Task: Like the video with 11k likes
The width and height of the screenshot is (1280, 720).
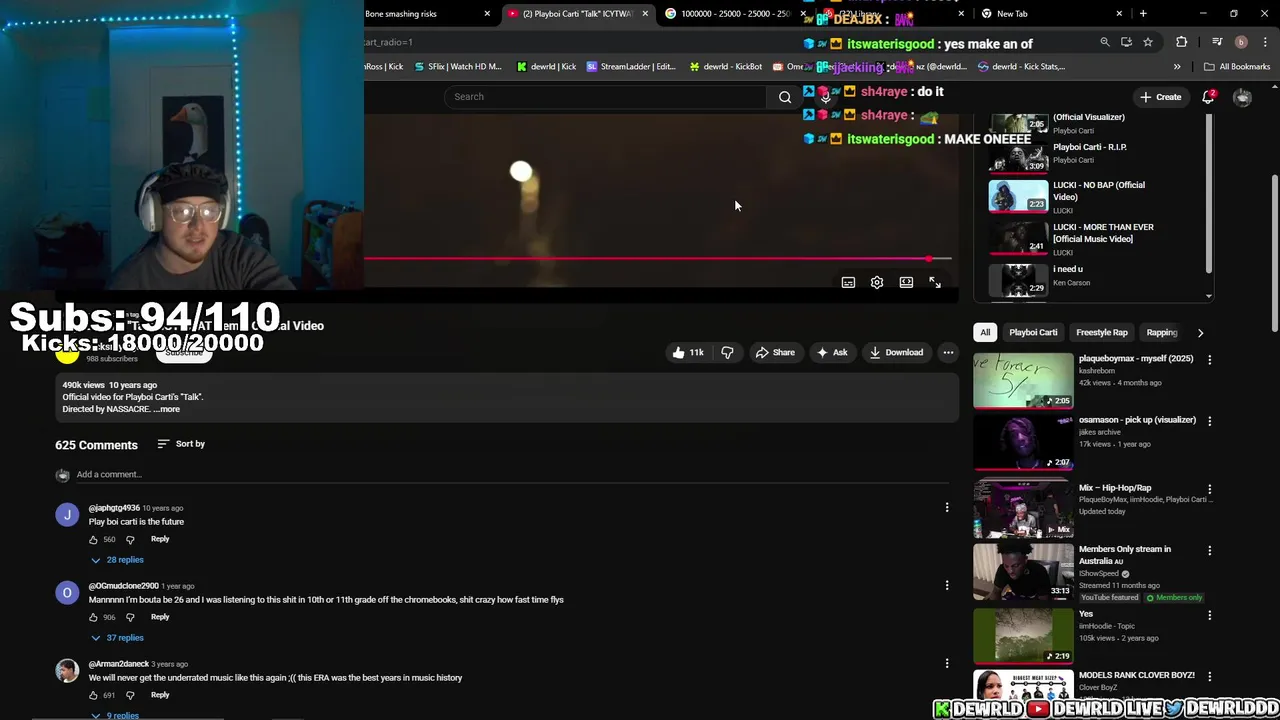Action: [688, 352]
